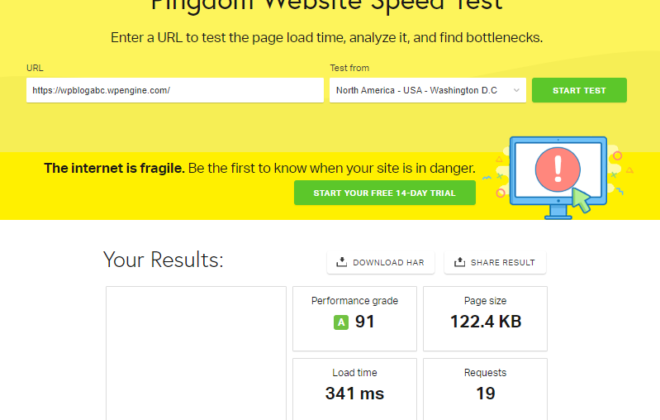Click the blank site screenshot thumbnail
Screen dimensions: 660x420
[x=196, y=353]
